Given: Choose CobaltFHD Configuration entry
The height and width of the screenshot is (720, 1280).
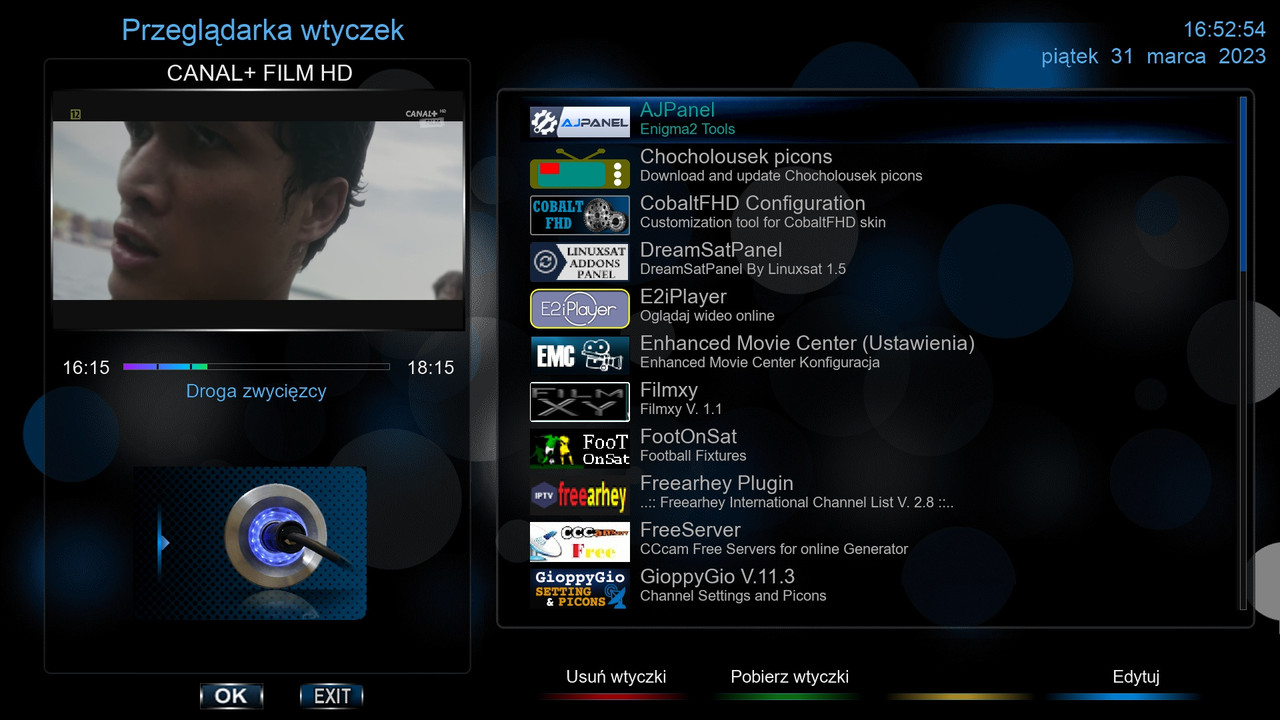Looking at the screenshot, I should (753, 203).
